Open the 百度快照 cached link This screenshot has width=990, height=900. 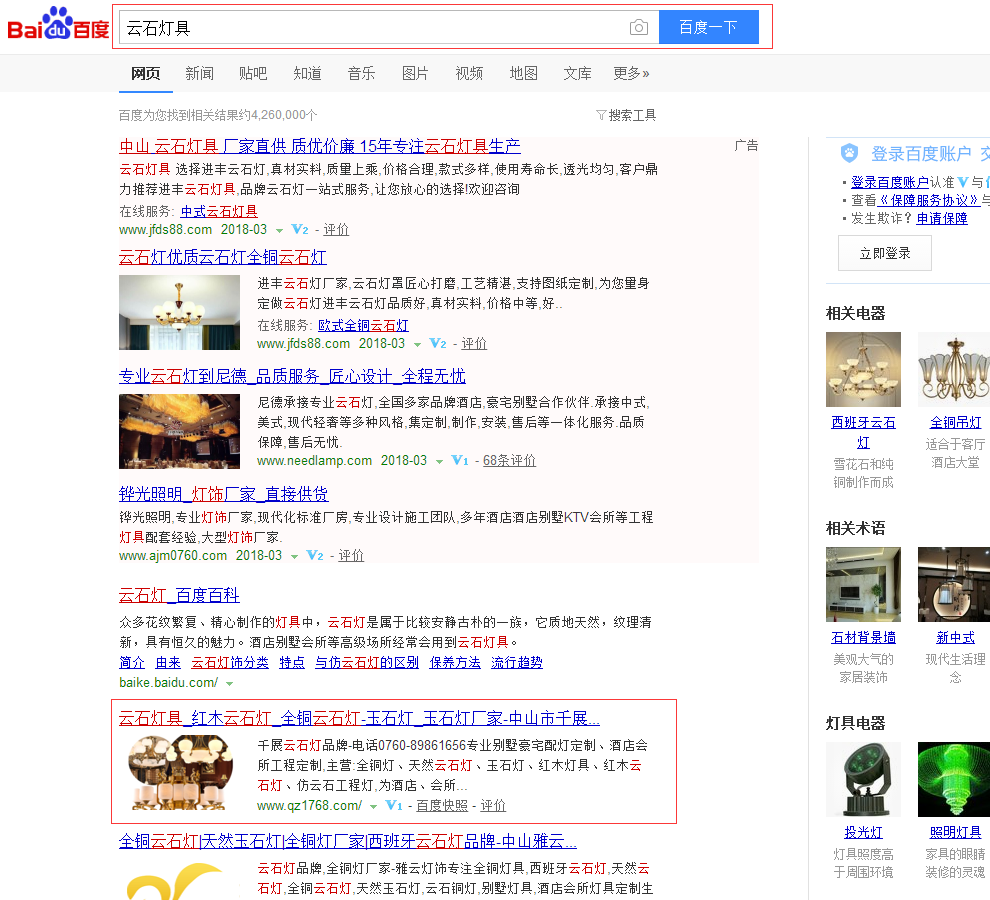click(441, 806)
